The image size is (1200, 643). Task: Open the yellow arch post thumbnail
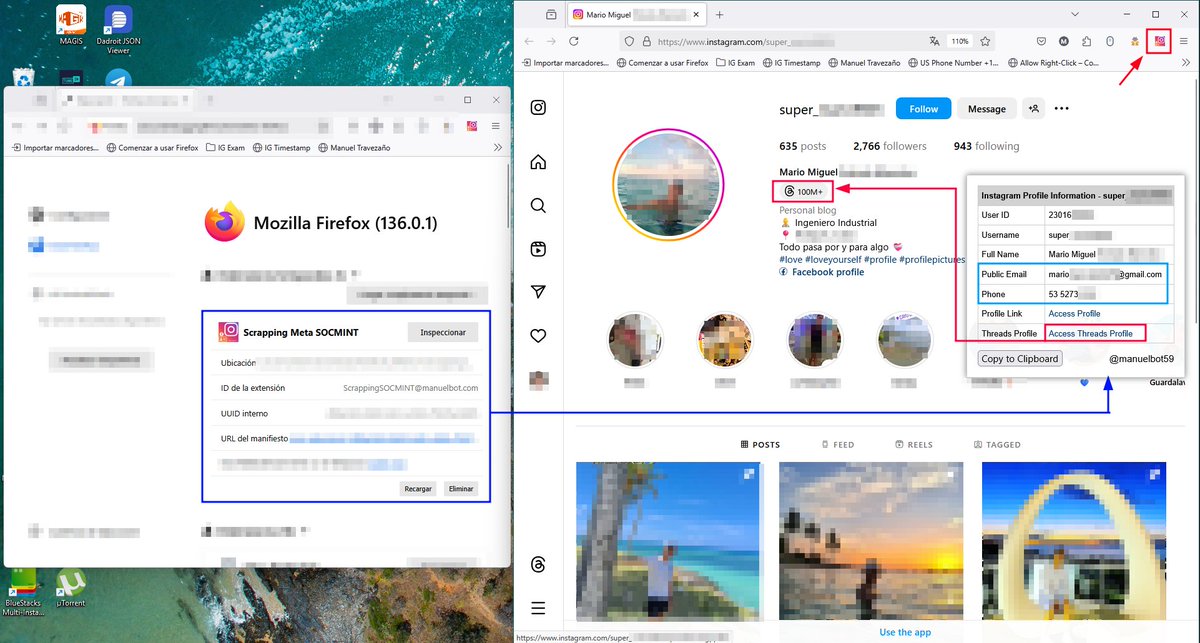click(1073, 541)
